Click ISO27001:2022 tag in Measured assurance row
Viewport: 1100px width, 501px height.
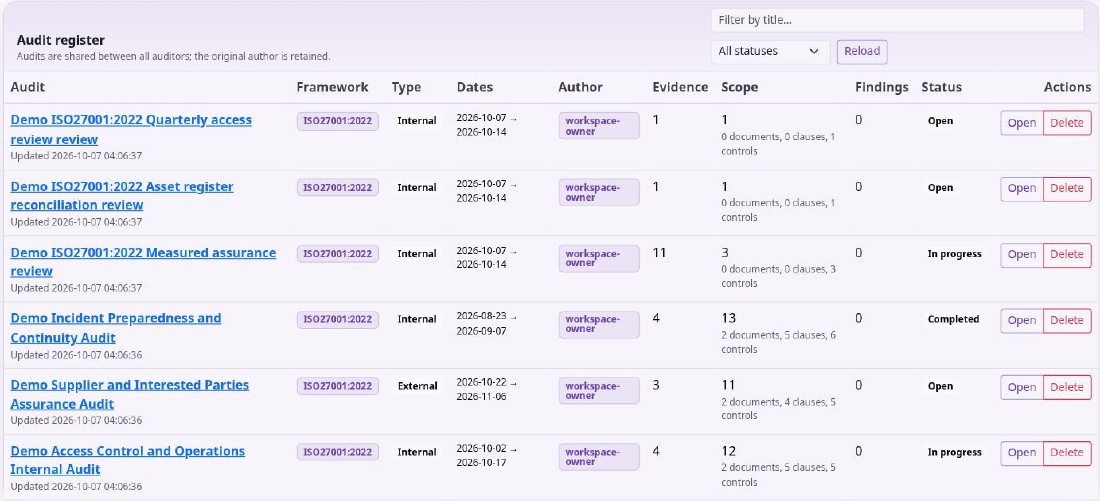[337, 254]
